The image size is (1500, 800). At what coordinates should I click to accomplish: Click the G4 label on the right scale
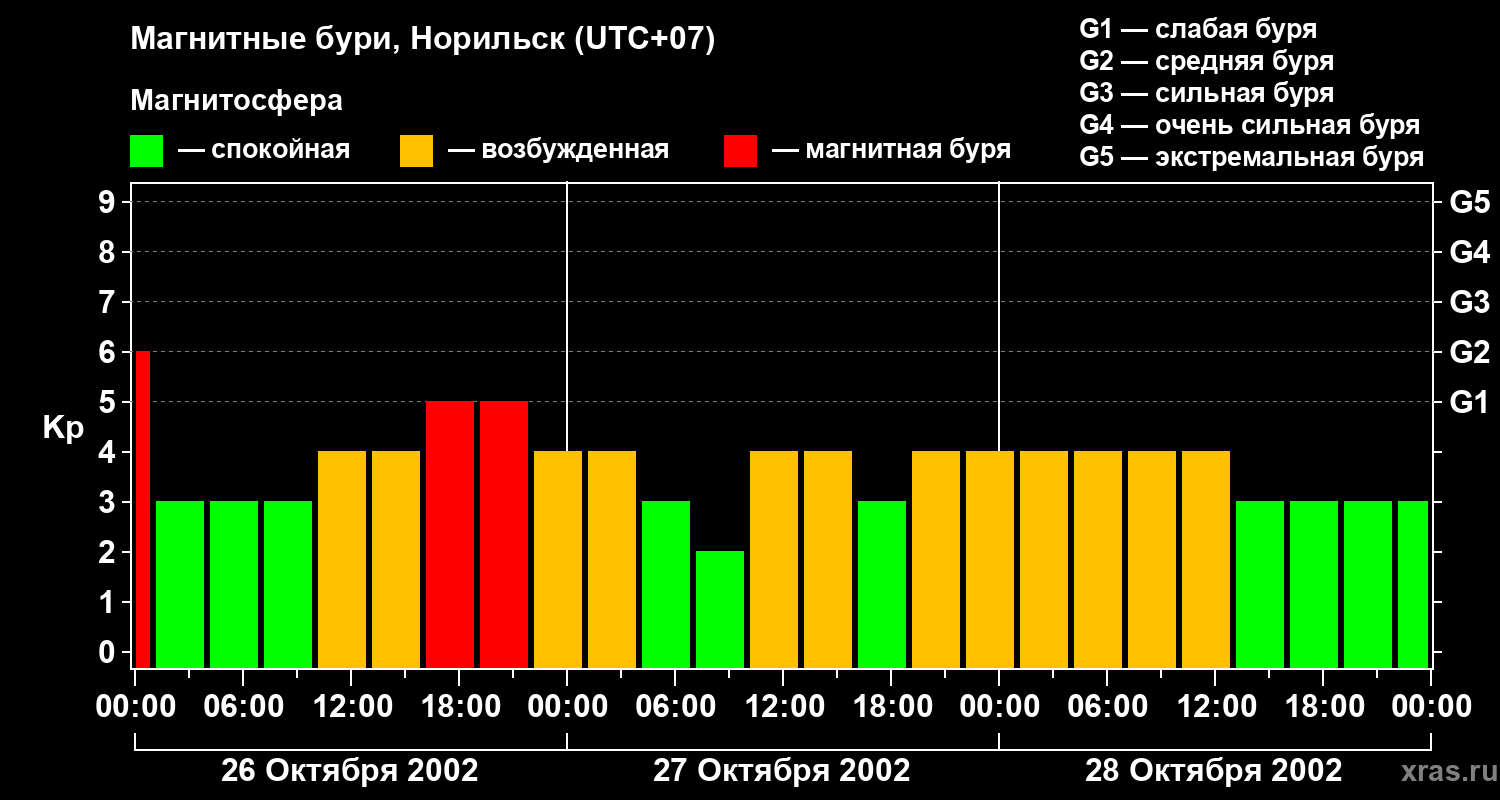[x=1470, y=252]
